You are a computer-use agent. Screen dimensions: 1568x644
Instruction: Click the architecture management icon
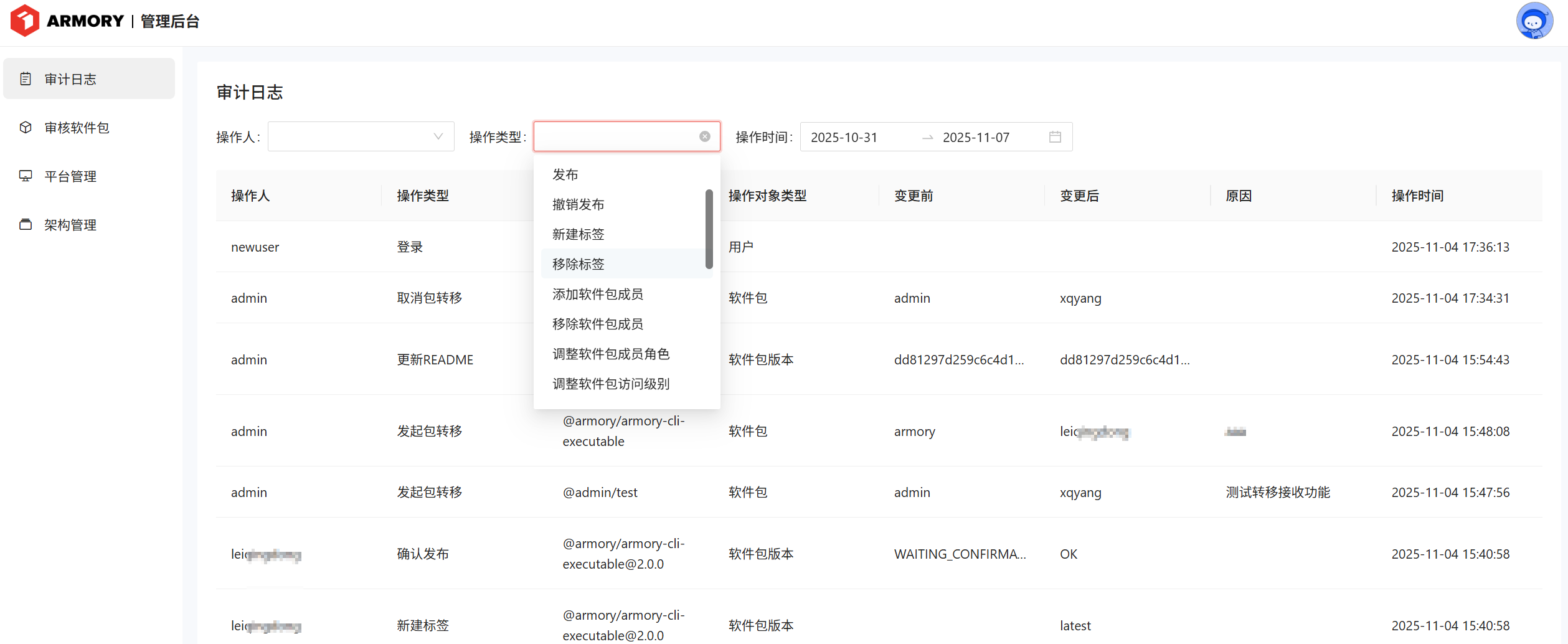pyautogui.click(x=26, y=224)
